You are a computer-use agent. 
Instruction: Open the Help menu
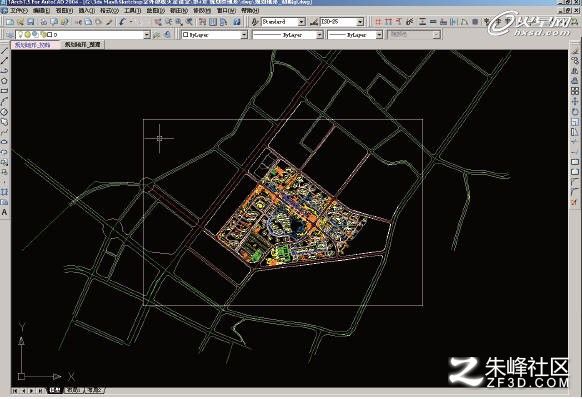point(250,11)
